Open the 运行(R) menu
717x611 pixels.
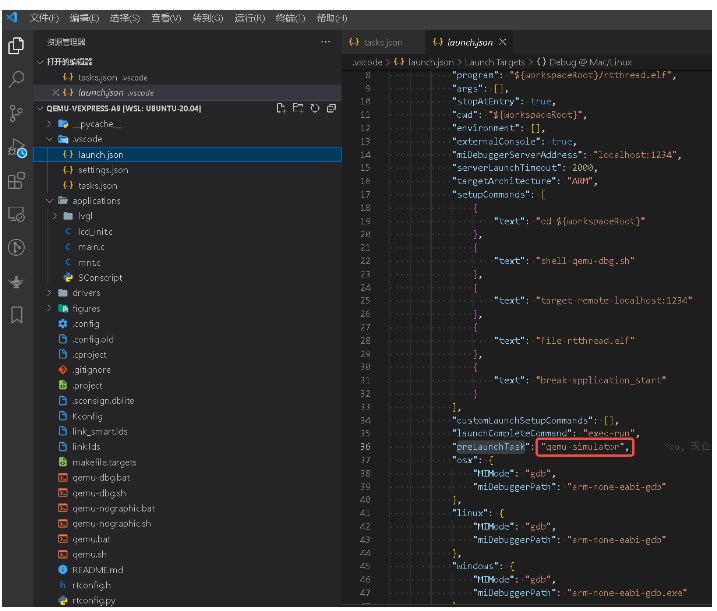tap(249, 18)
